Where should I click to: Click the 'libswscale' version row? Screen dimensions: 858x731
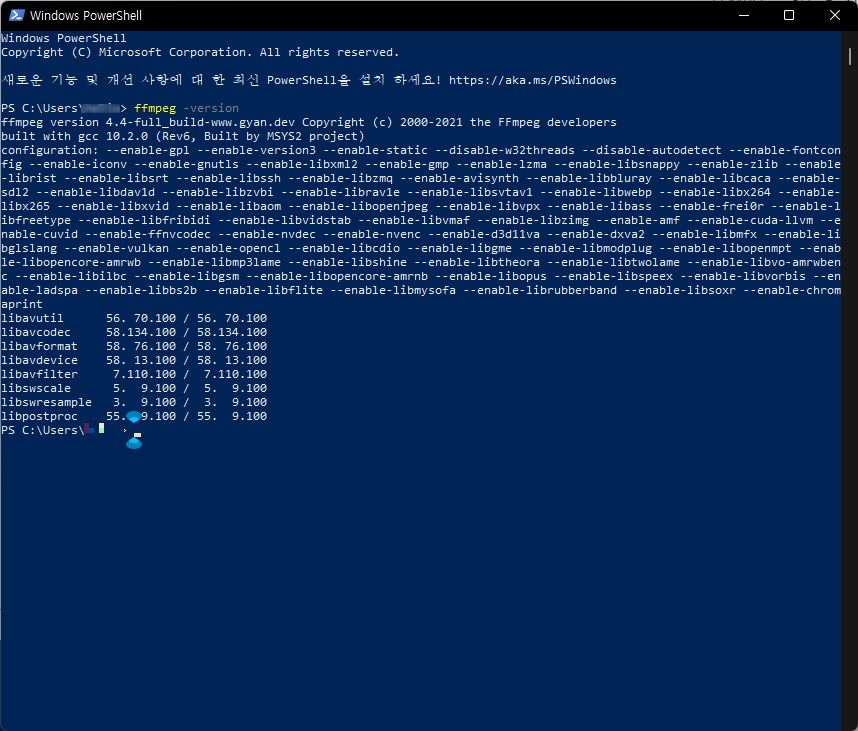point(134,388)
